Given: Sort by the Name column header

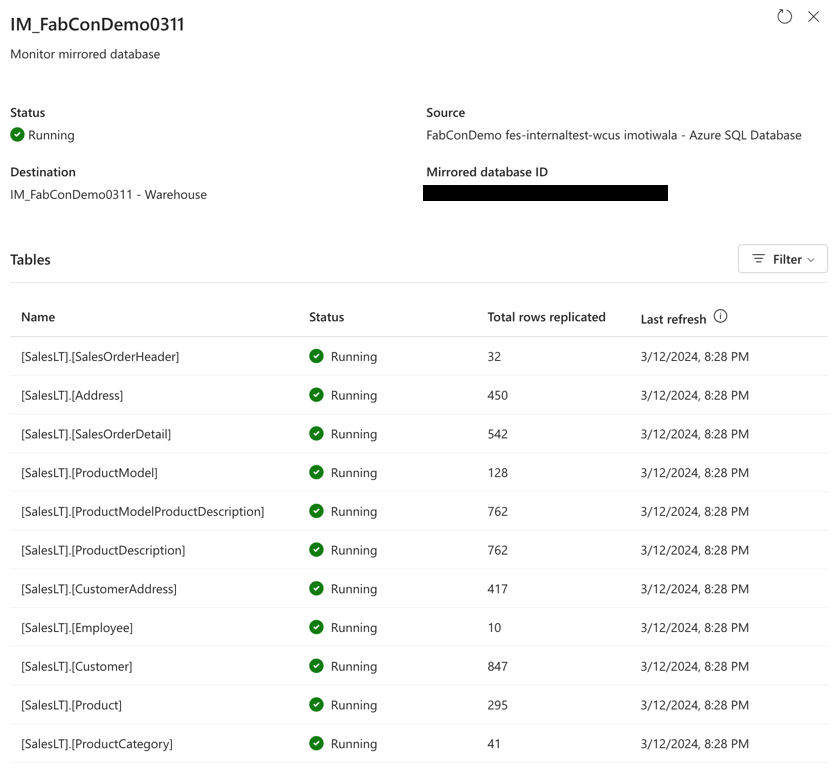Looking at the screenshot, I should click(38, 317).
